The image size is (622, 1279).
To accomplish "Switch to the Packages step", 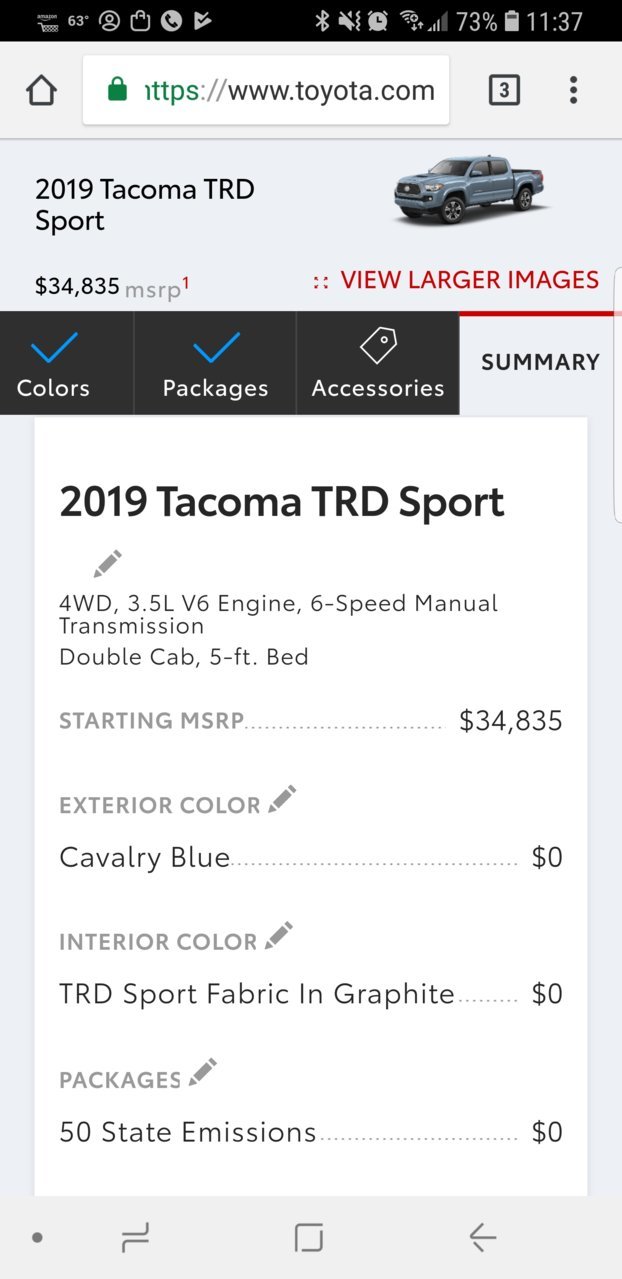I will pos(215,363).
